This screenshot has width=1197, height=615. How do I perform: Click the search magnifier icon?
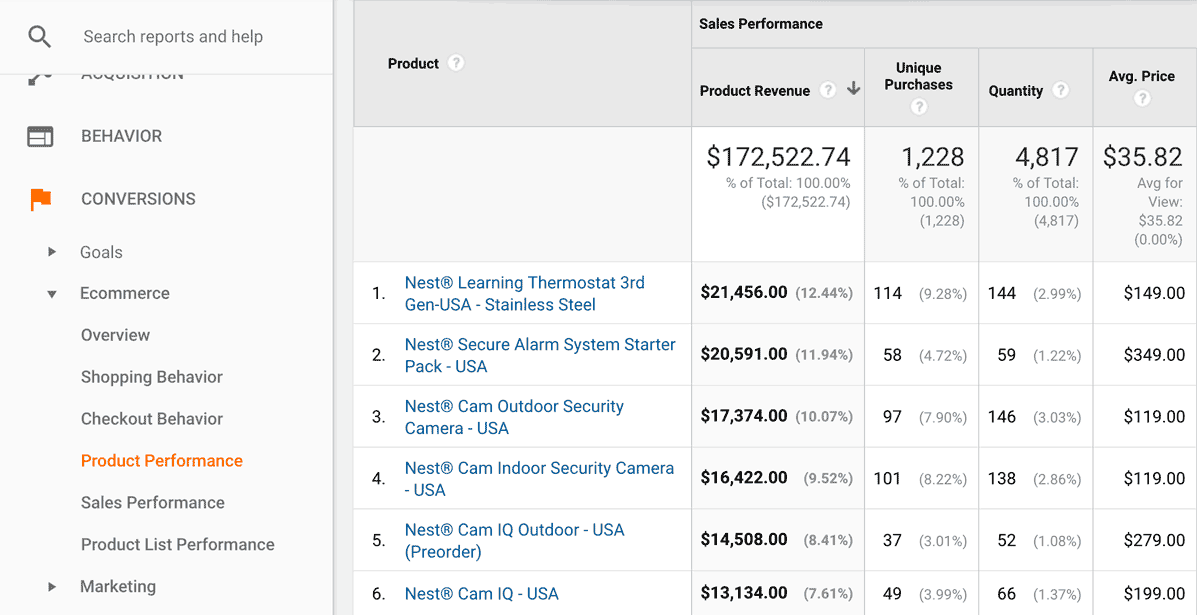[39, 36]
